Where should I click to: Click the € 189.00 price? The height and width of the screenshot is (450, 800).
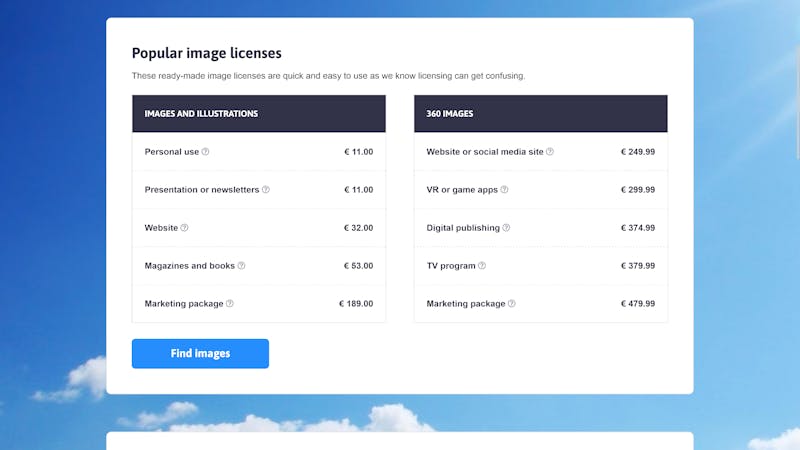pos(356,304)
